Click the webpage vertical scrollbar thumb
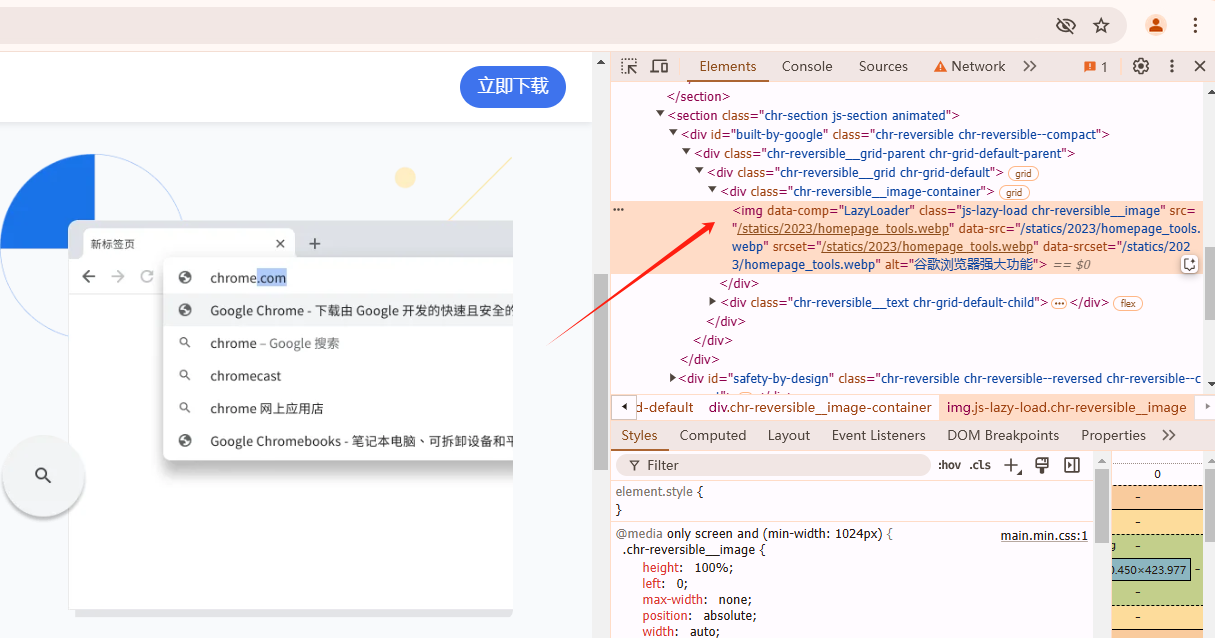This screenshot has width=1215, height=638. (x=601, y=370)
